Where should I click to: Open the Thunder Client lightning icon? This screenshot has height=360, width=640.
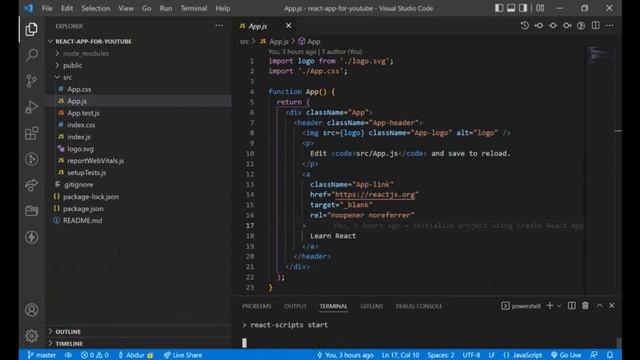click(31, 237)
